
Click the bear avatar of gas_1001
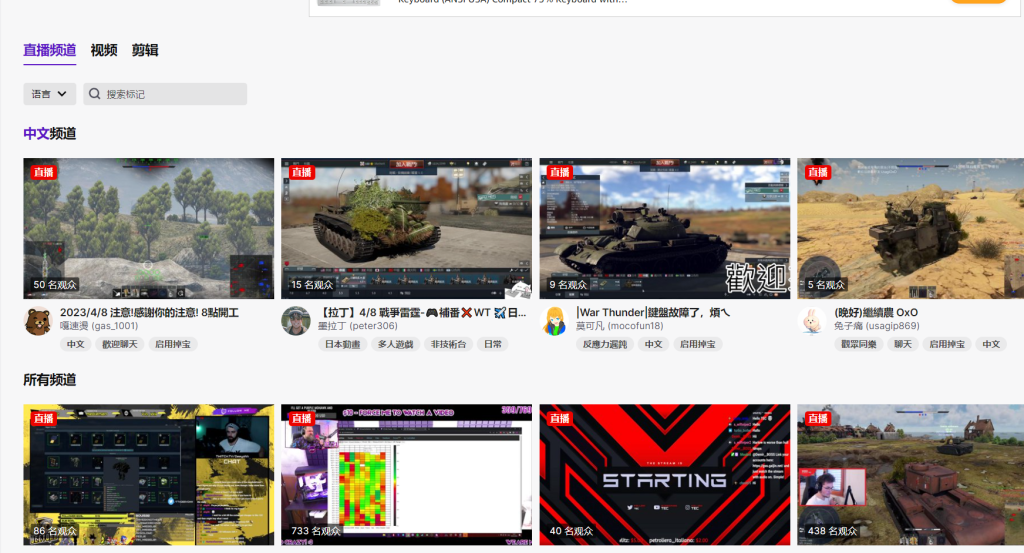tap(38, 321)
